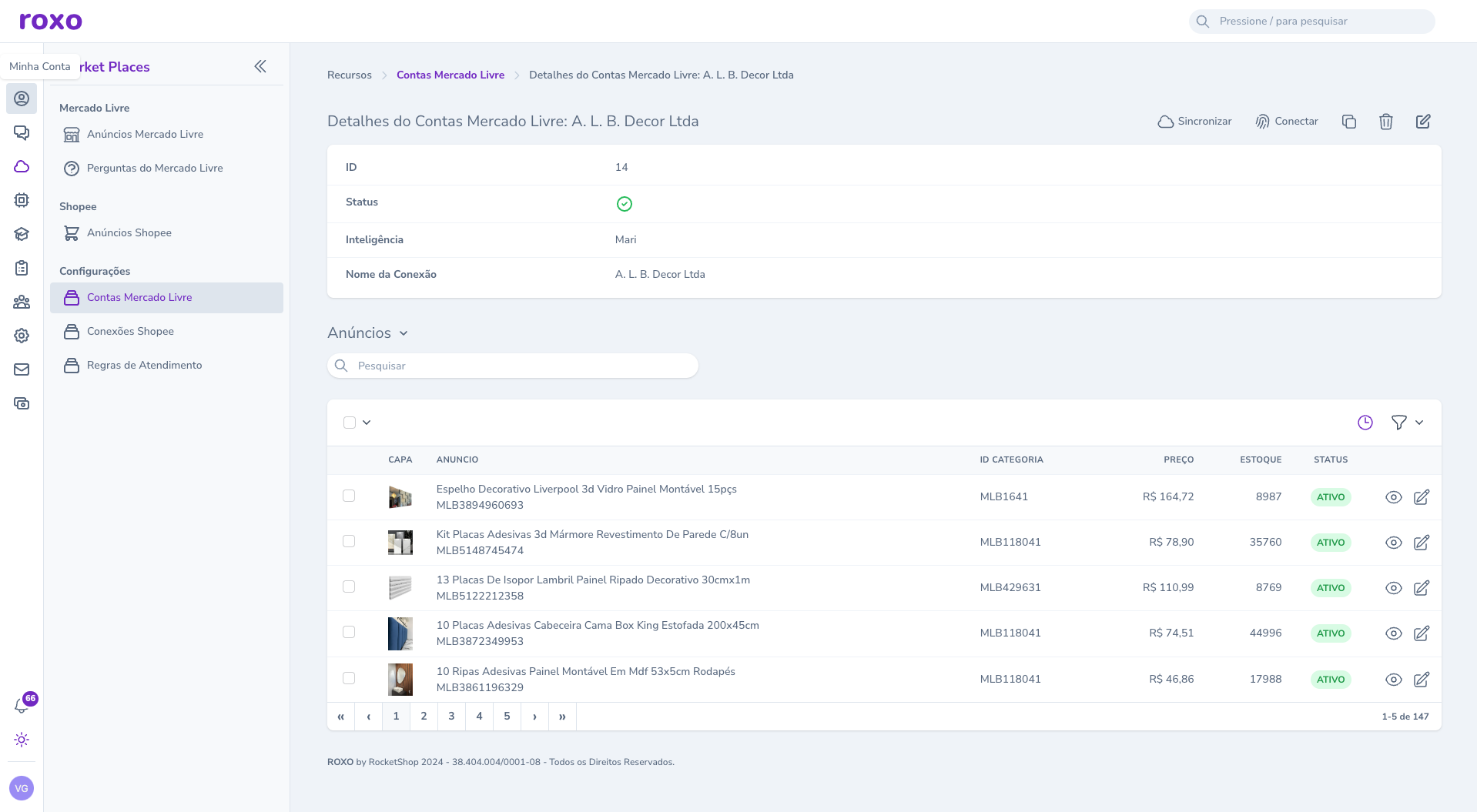Click the trash delete icon

1386,122
